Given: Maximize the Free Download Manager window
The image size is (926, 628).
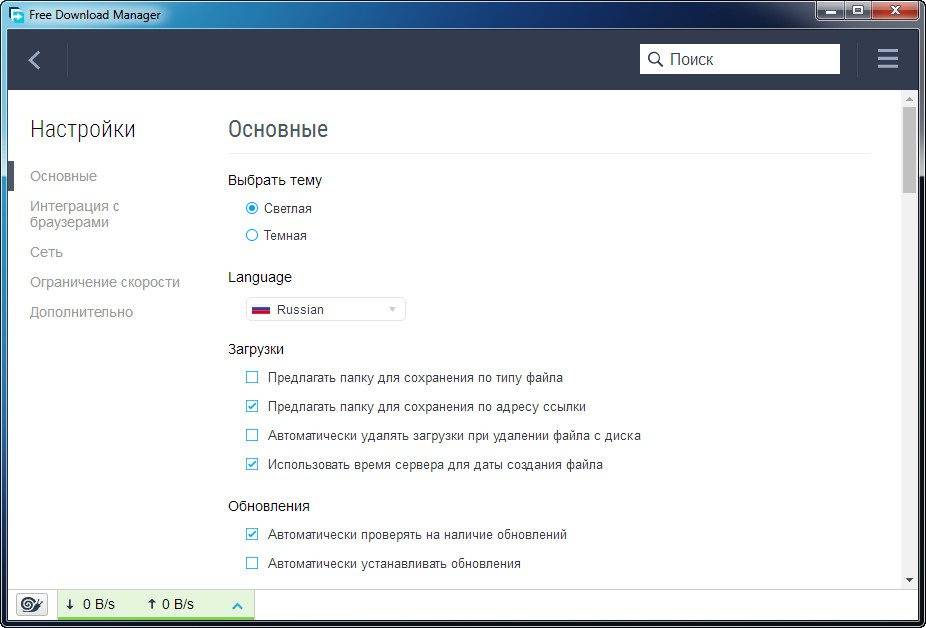Looking at the screenshot, I should 857,10.
